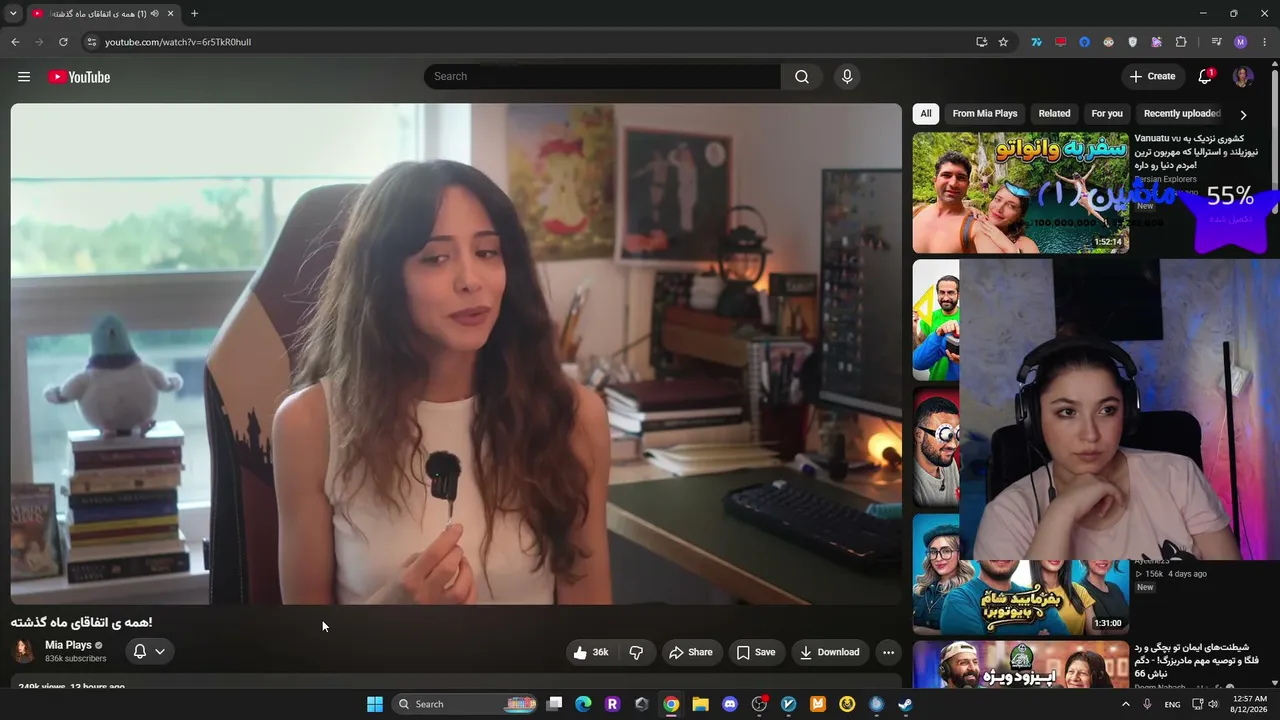Go to the YouTube home logo
The width and height of the screenshot is (1280, 720).
[79, 77]
